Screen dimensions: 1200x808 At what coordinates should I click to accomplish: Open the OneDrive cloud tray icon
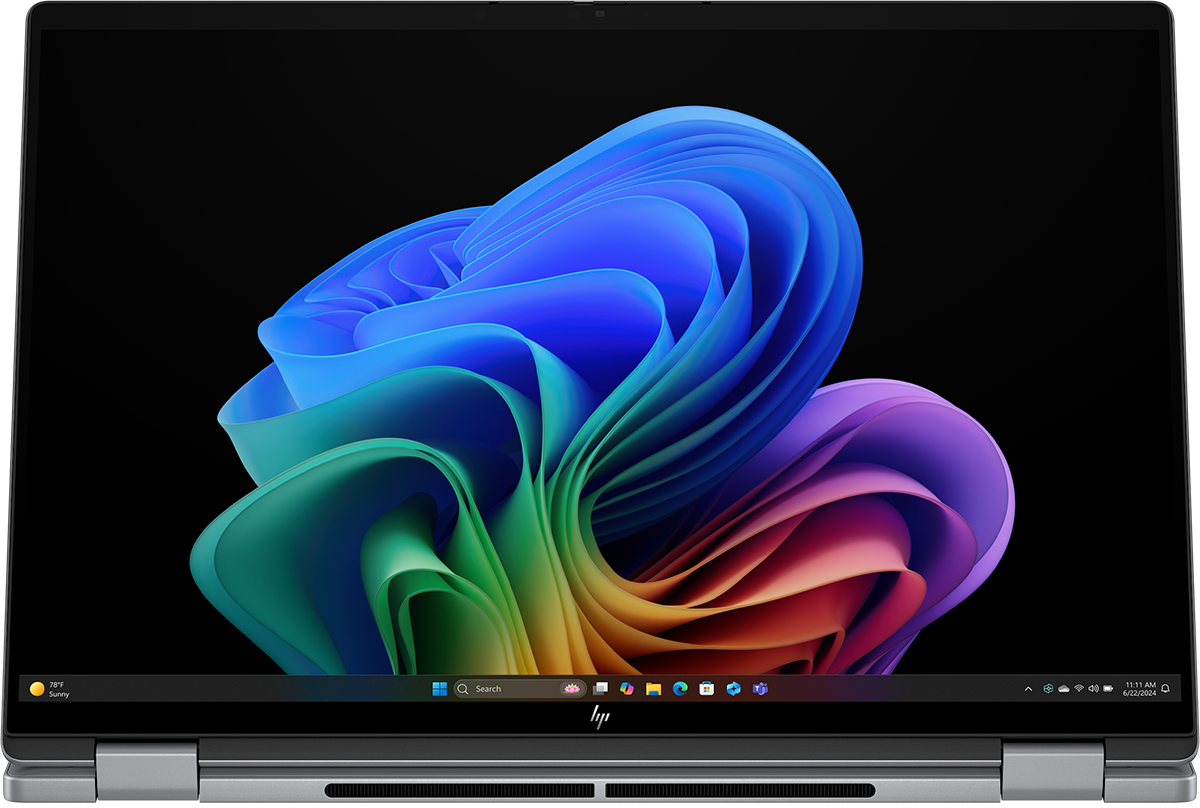(x=1063, y=688)
